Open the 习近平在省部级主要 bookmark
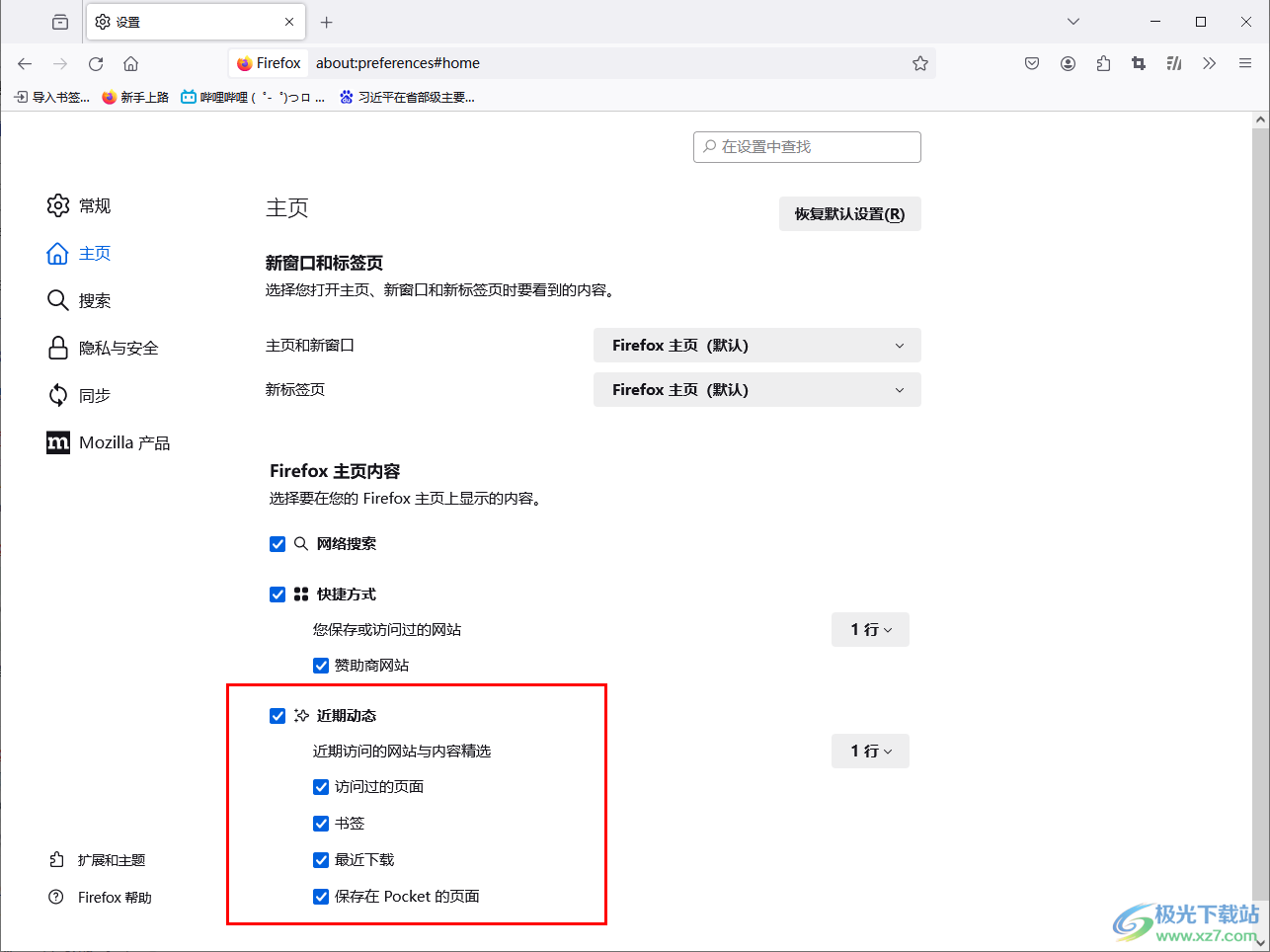The image size is (1270, 952). click(x=407, y=97)
